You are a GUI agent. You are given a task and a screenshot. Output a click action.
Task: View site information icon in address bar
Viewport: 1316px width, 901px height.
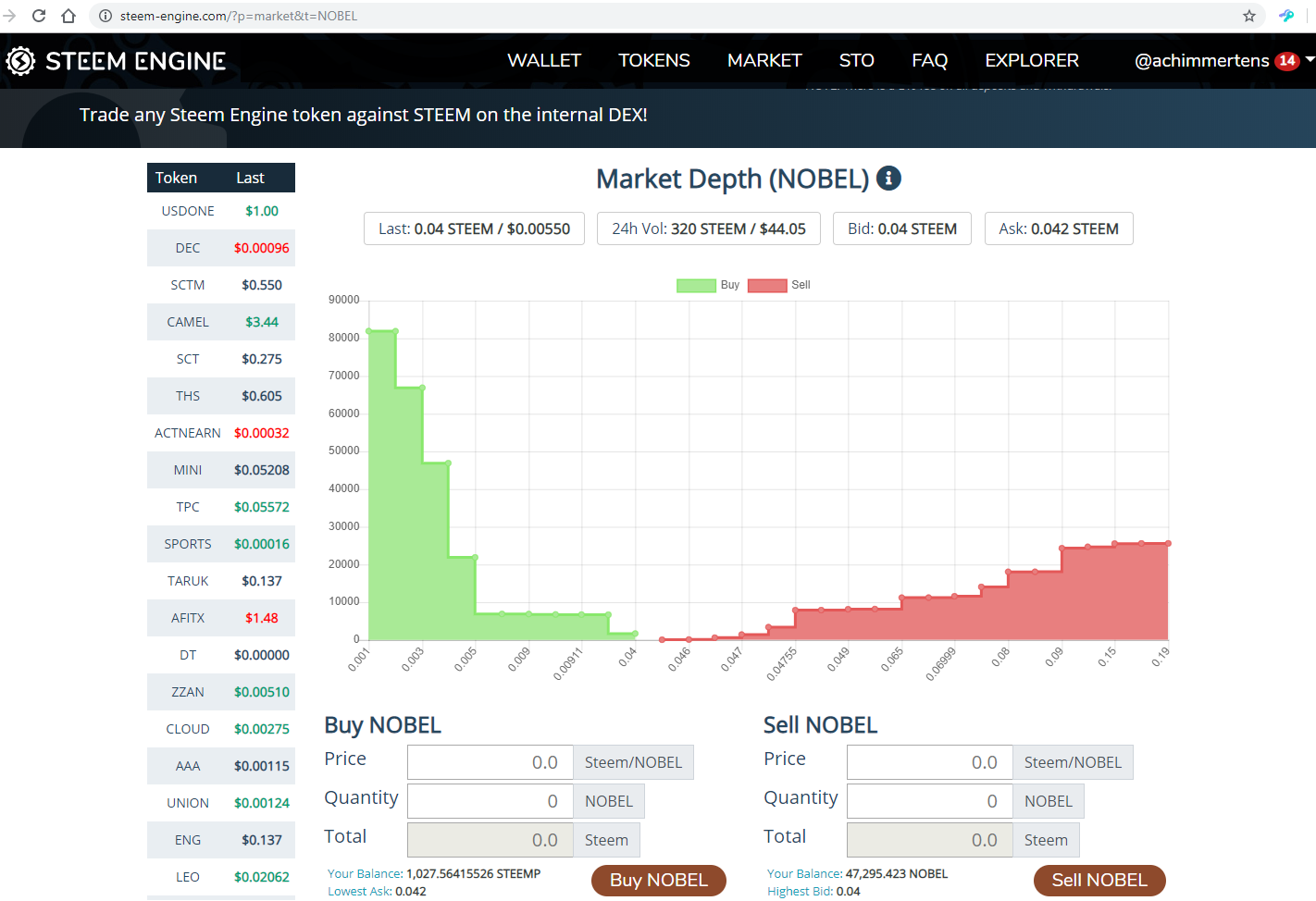click(x=106, y=16)
